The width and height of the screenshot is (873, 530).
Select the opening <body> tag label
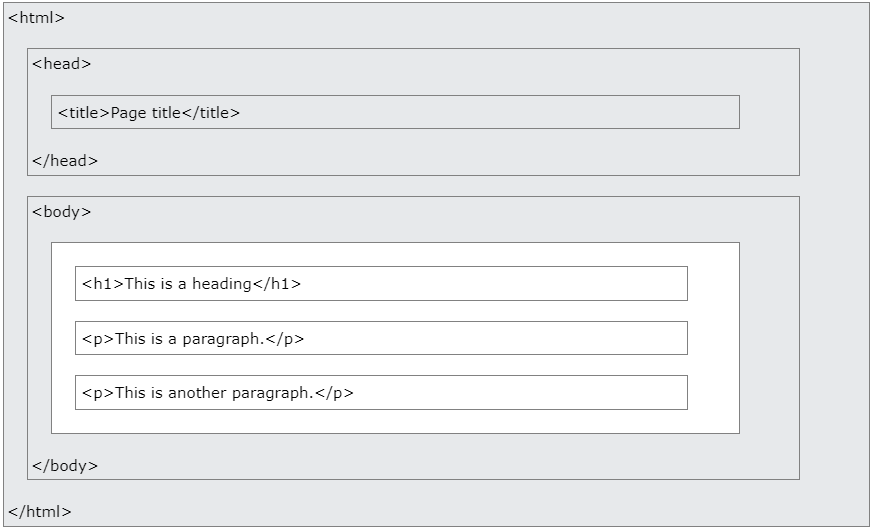tap(61, 212)
